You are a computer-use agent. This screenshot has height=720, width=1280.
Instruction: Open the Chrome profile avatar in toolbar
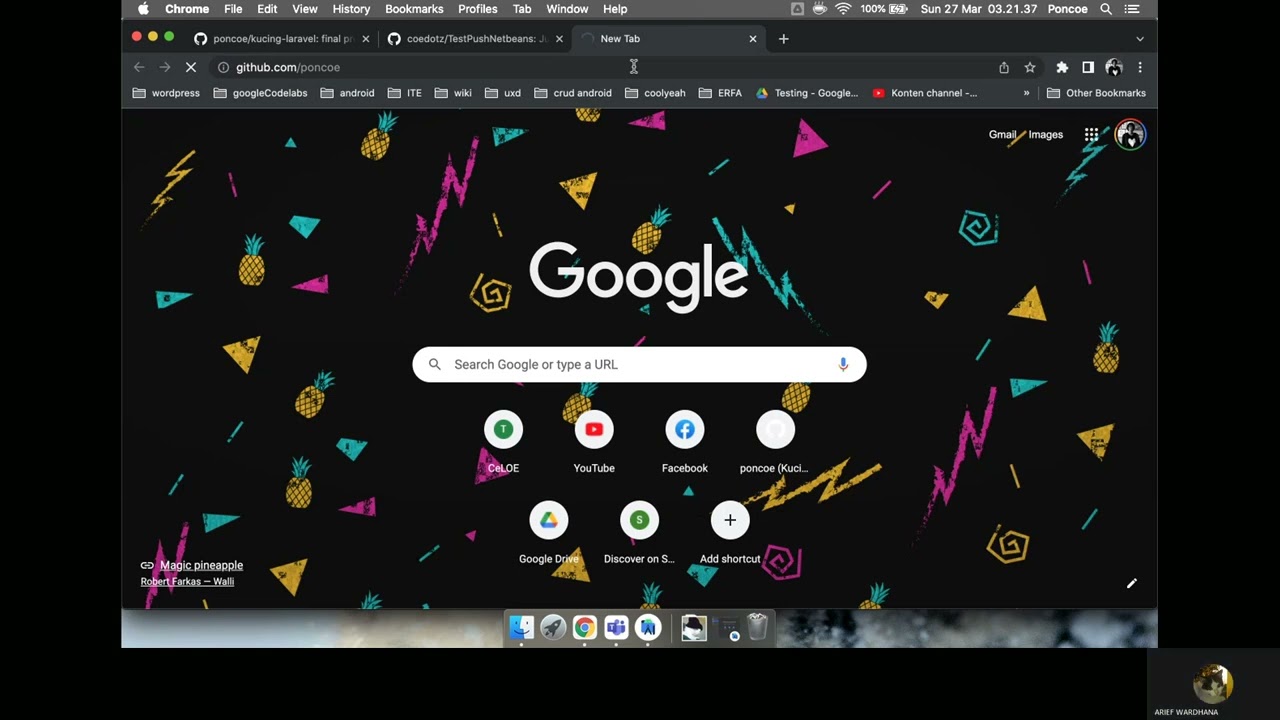click(1114, 67)
